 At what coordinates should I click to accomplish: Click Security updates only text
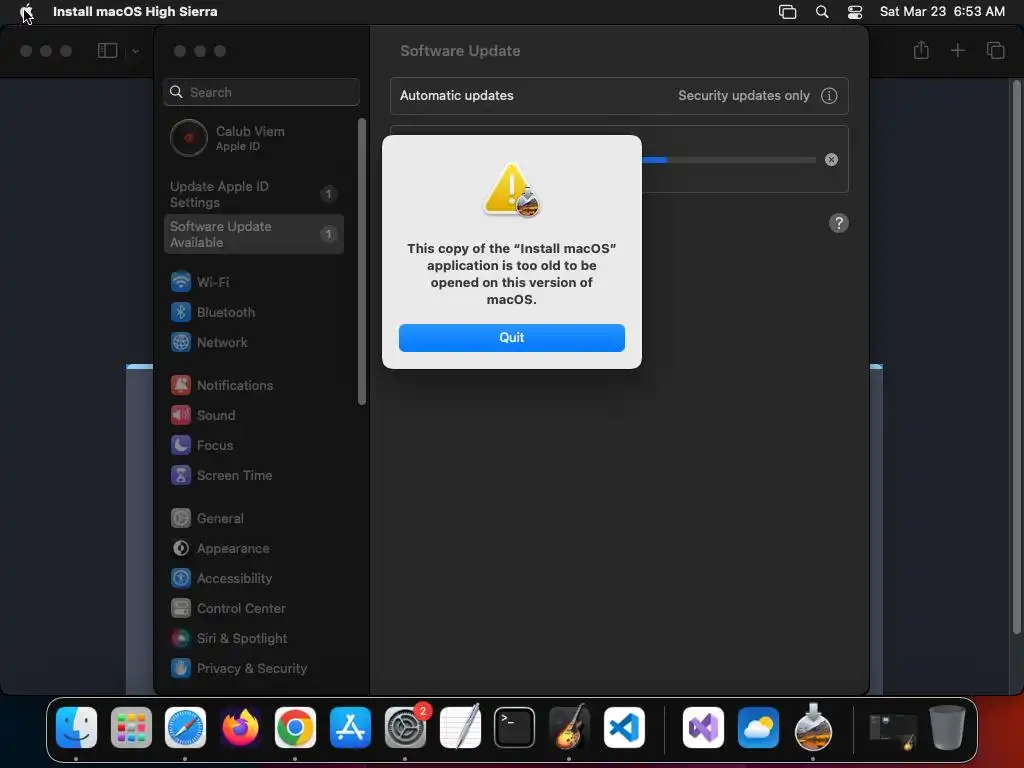[744, 95]
